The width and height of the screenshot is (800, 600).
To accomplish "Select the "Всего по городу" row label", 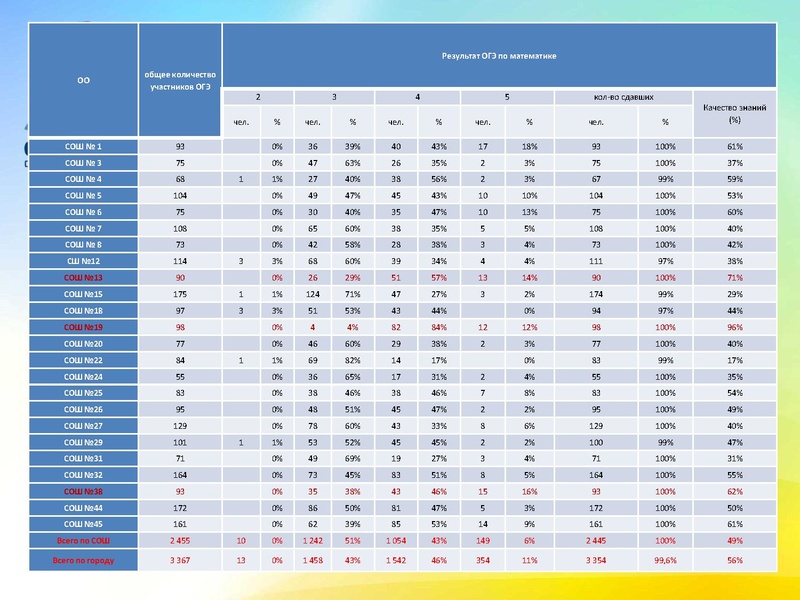I will pyautogui.click(x=83, y=561).
